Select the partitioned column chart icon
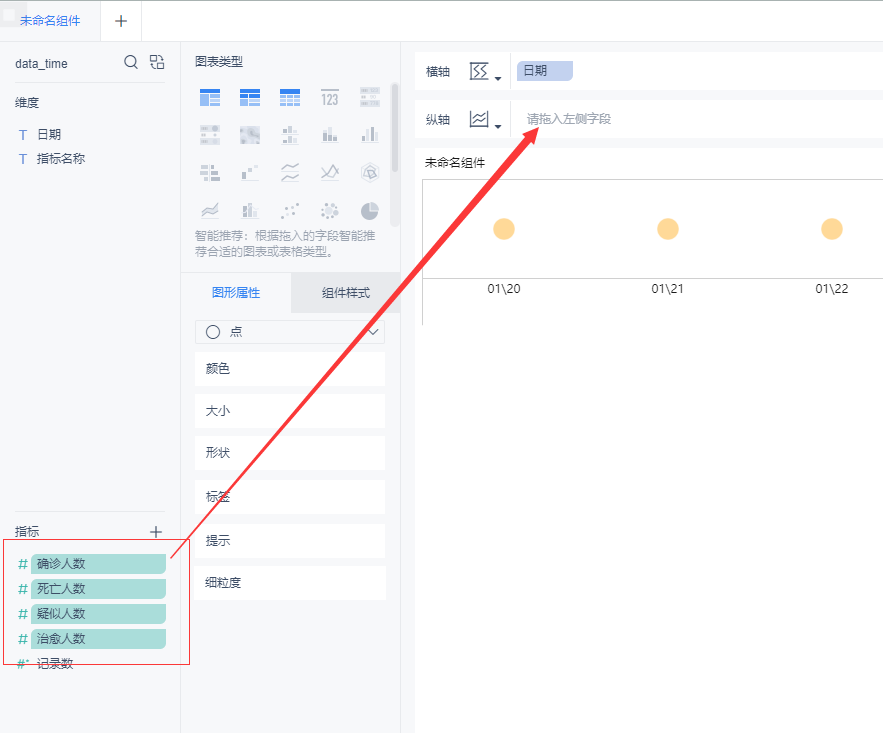 [290, 135]
